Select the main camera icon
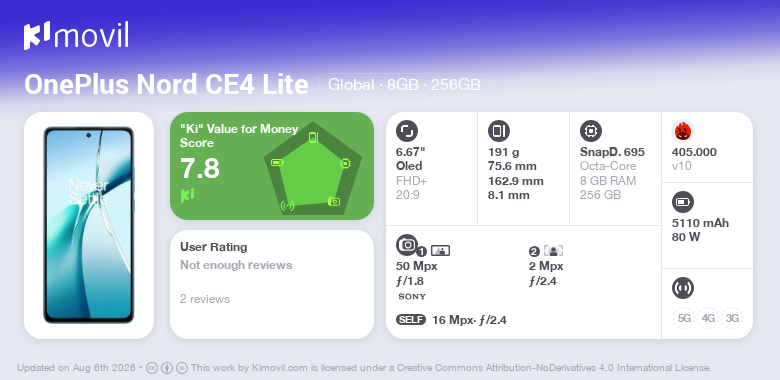780x380 pixels. [x=407, y=244]
